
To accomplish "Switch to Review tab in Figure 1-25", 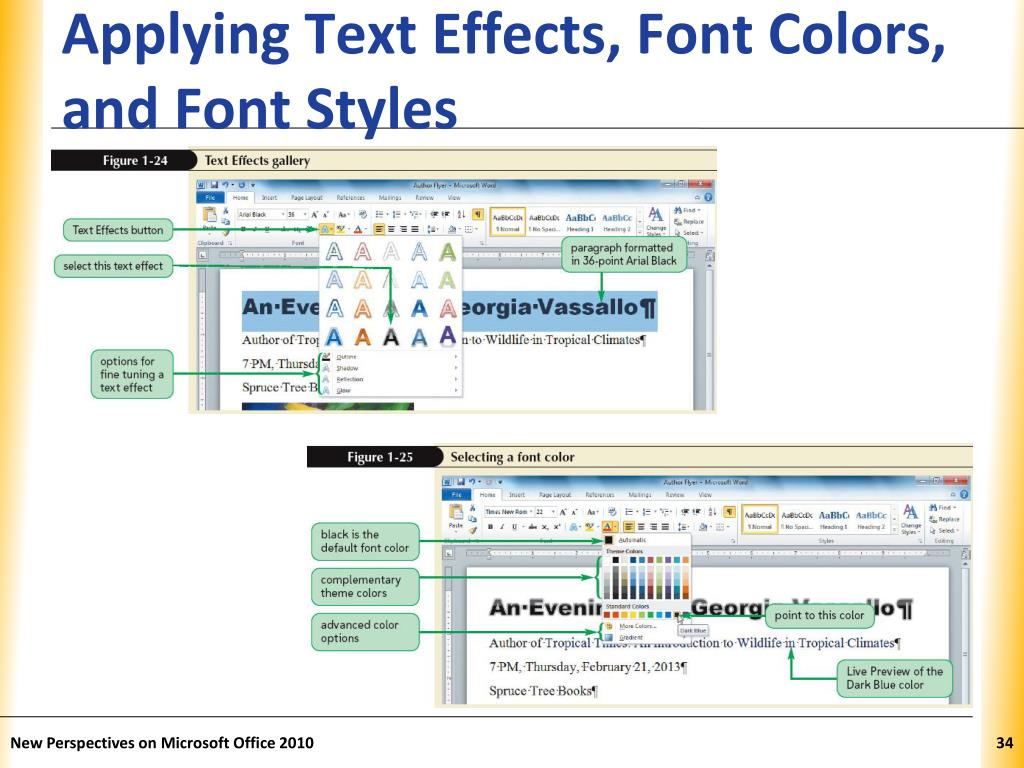I will click(675, 495).
